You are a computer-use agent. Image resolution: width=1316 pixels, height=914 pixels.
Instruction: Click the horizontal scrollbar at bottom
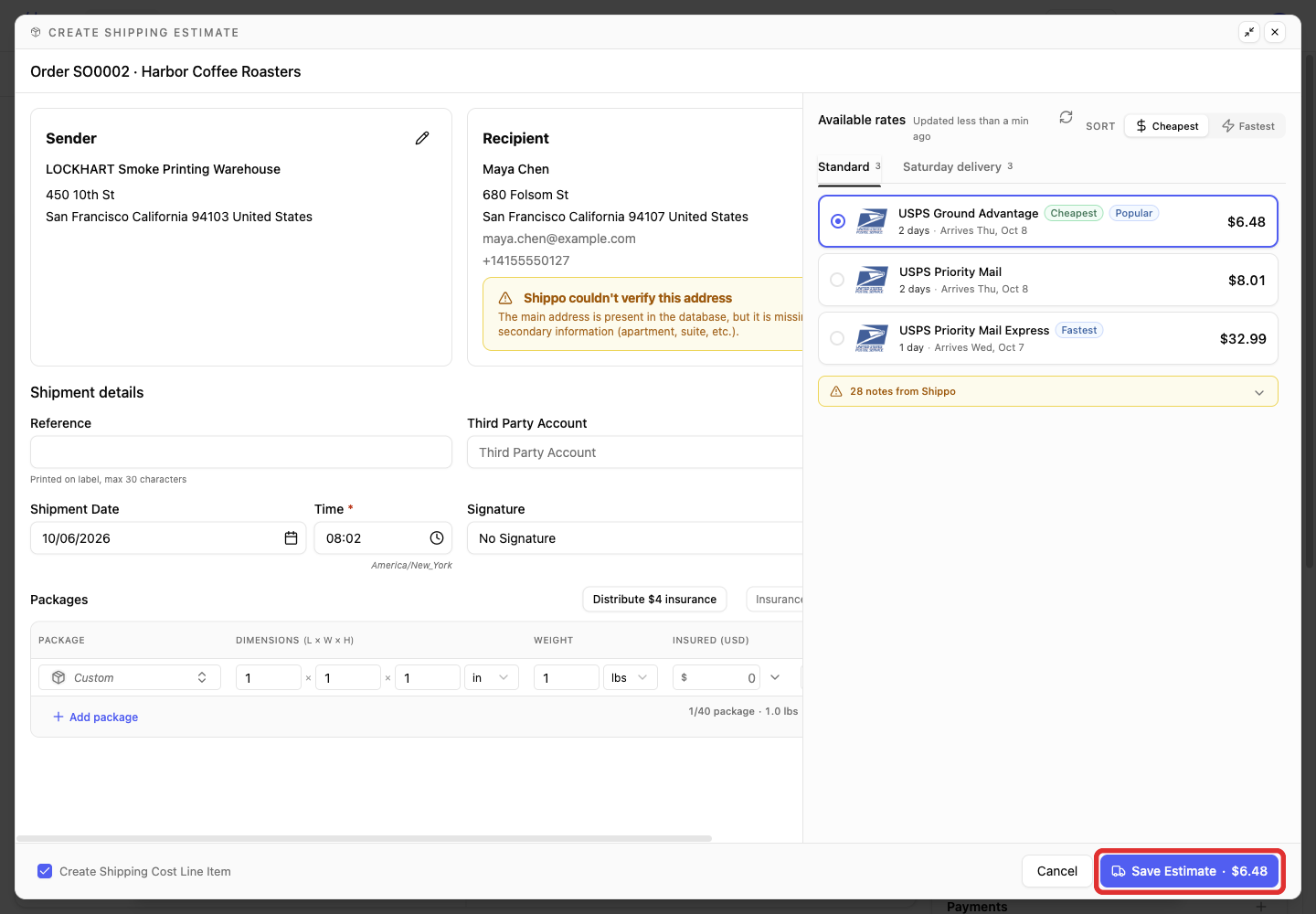(x=364, y=838)
